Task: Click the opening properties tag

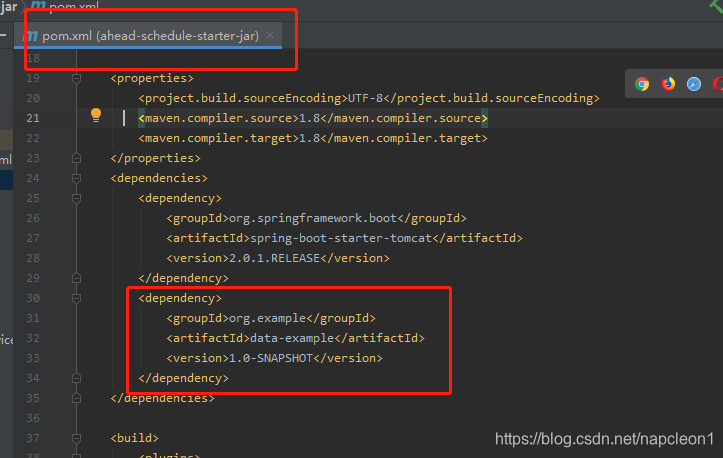Action: (152, 78)
